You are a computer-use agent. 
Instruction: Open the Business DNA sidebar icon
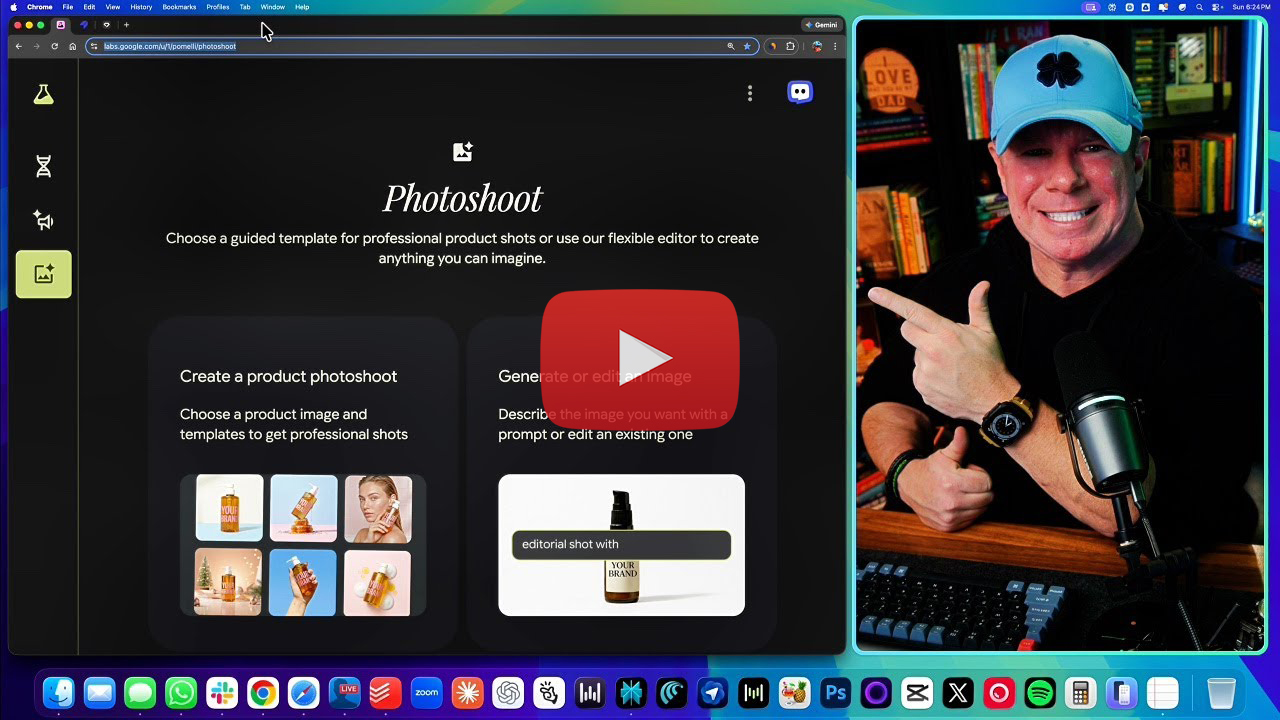pos(43,167)
